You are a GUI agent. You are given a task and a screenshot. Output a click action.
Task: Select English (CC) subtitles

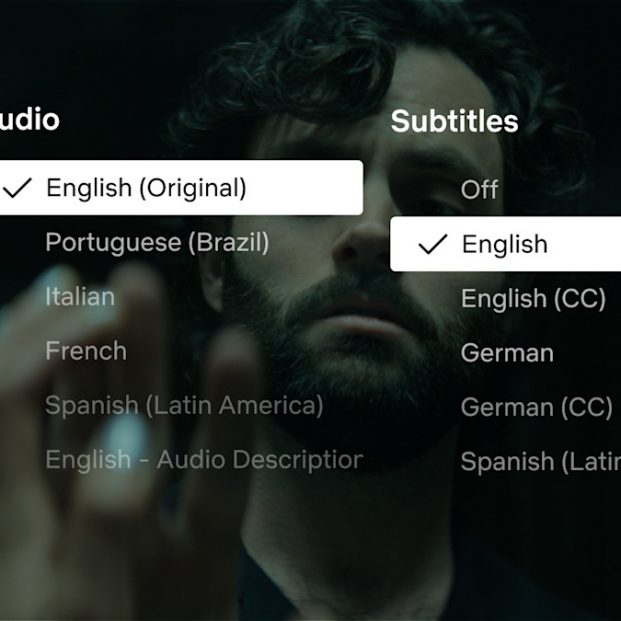532,299
